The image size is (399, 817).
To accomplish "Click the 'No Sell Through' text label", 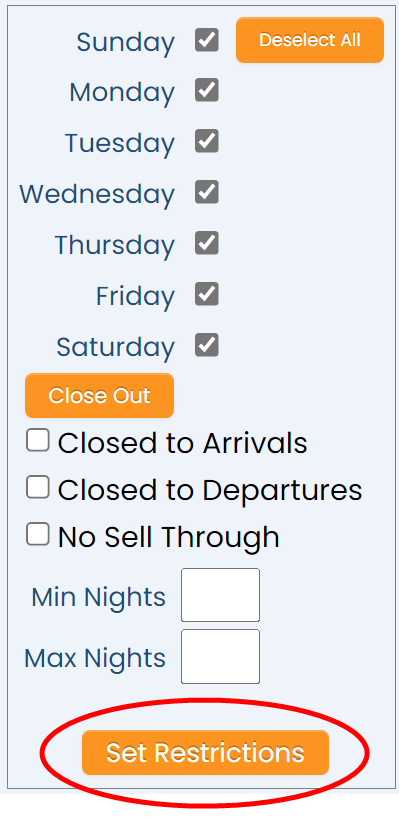I will pyautogui.click(x=169, y=537).
